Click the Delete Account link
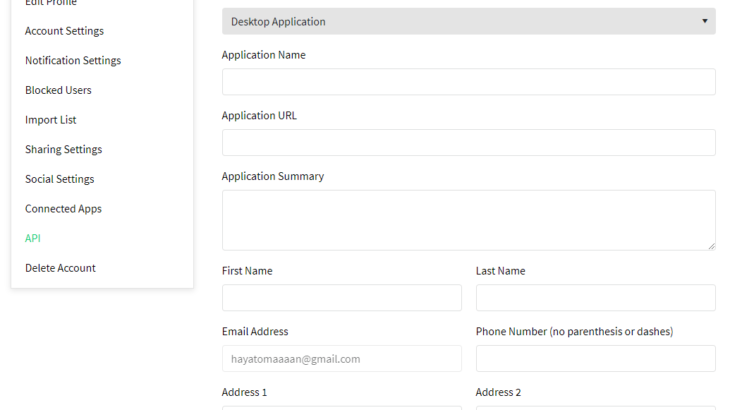 [x=60, y=268]
